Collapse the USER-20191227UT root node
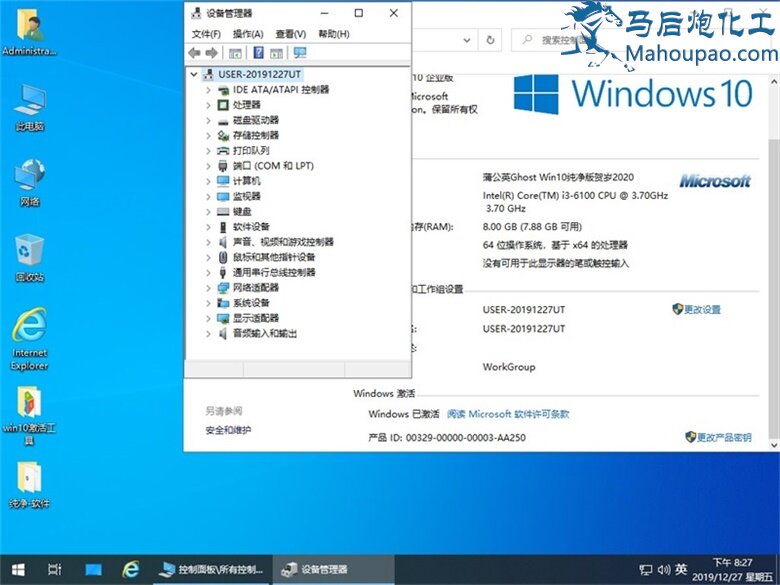780x585 pixels. (x=193, y=74)
